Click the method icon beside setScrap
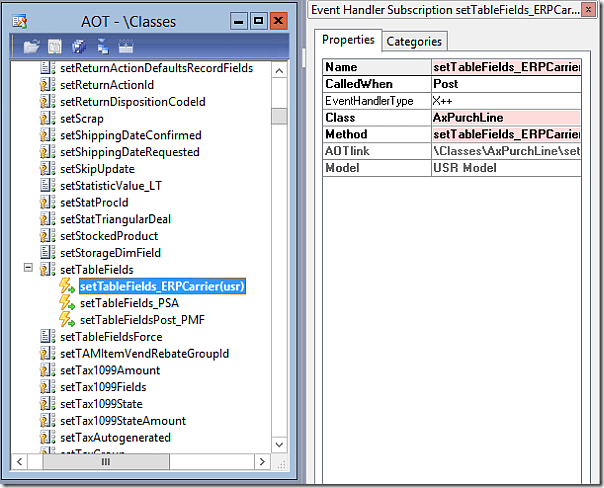604x488 pixels. pyautogui.click(x=47, y=118)
